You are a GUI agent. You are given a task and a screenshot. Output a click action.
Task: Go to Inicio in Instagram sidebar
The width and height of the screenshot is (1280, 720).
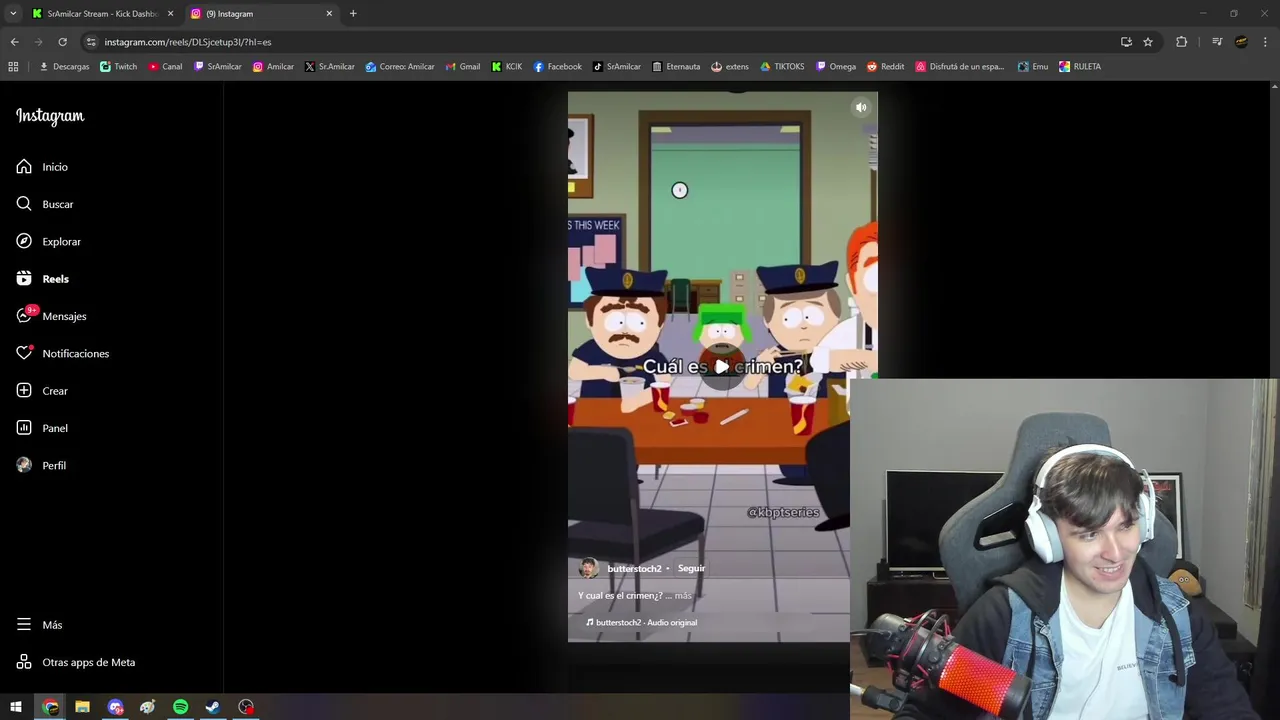[42, 167]
